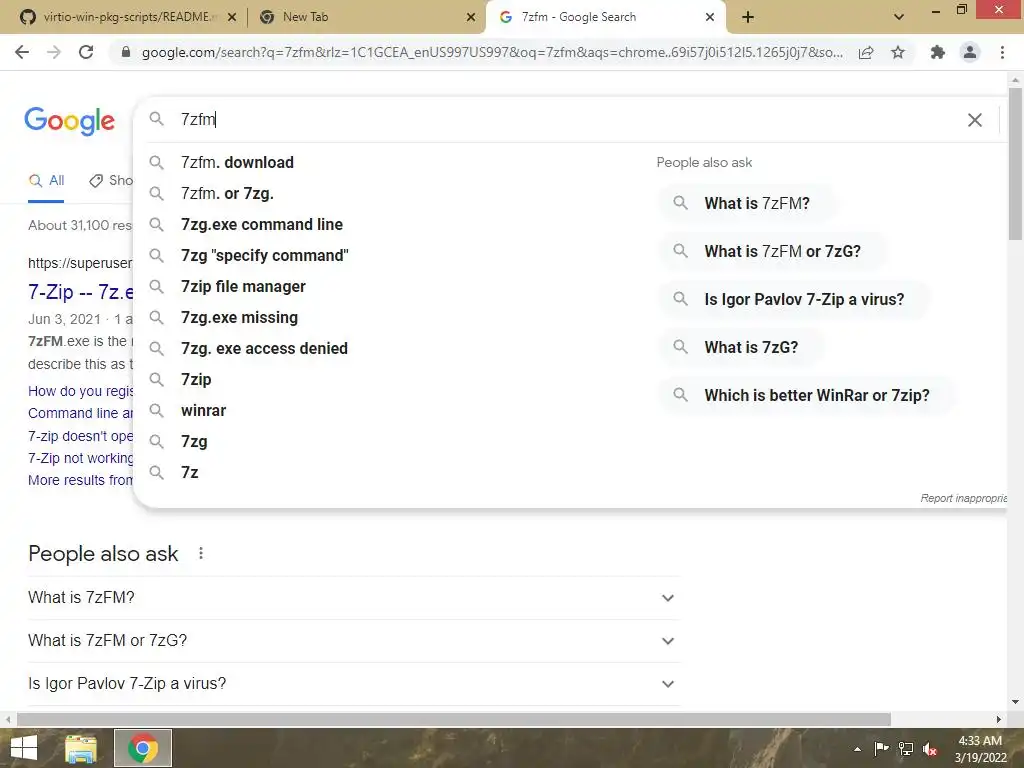Open More results from link
The width and height of the screenshot is (1024, 768).
(81, 480)
